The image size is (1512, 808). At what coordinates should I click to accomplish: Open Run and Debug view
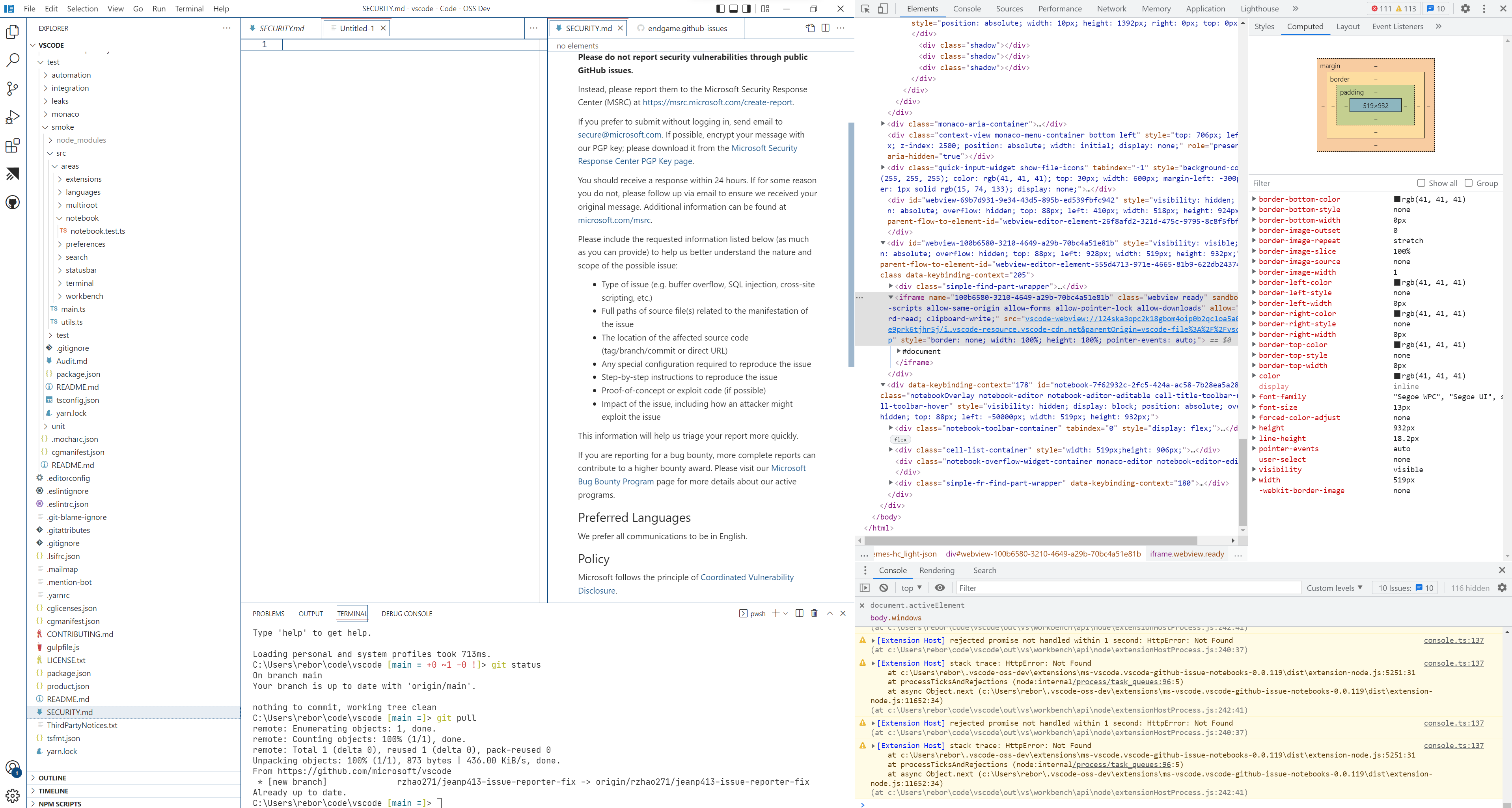pos(12,117)
